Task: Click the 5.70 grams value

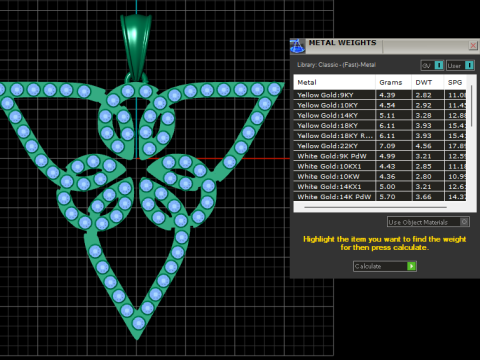Action: 387,197
